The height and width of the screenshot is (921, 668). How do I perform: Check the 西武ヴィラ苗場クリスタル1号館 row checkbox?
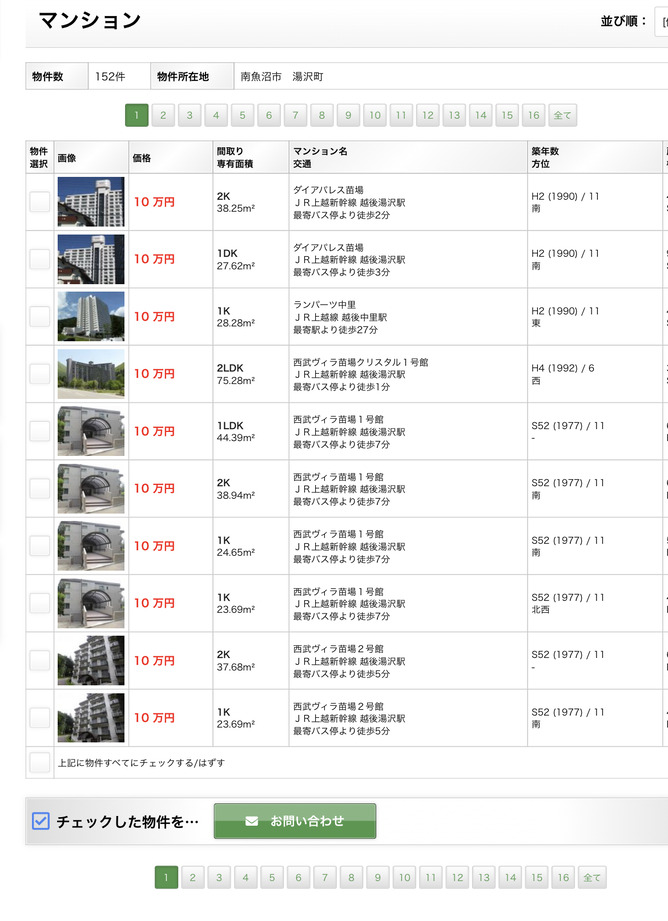(x=40, y=374)
